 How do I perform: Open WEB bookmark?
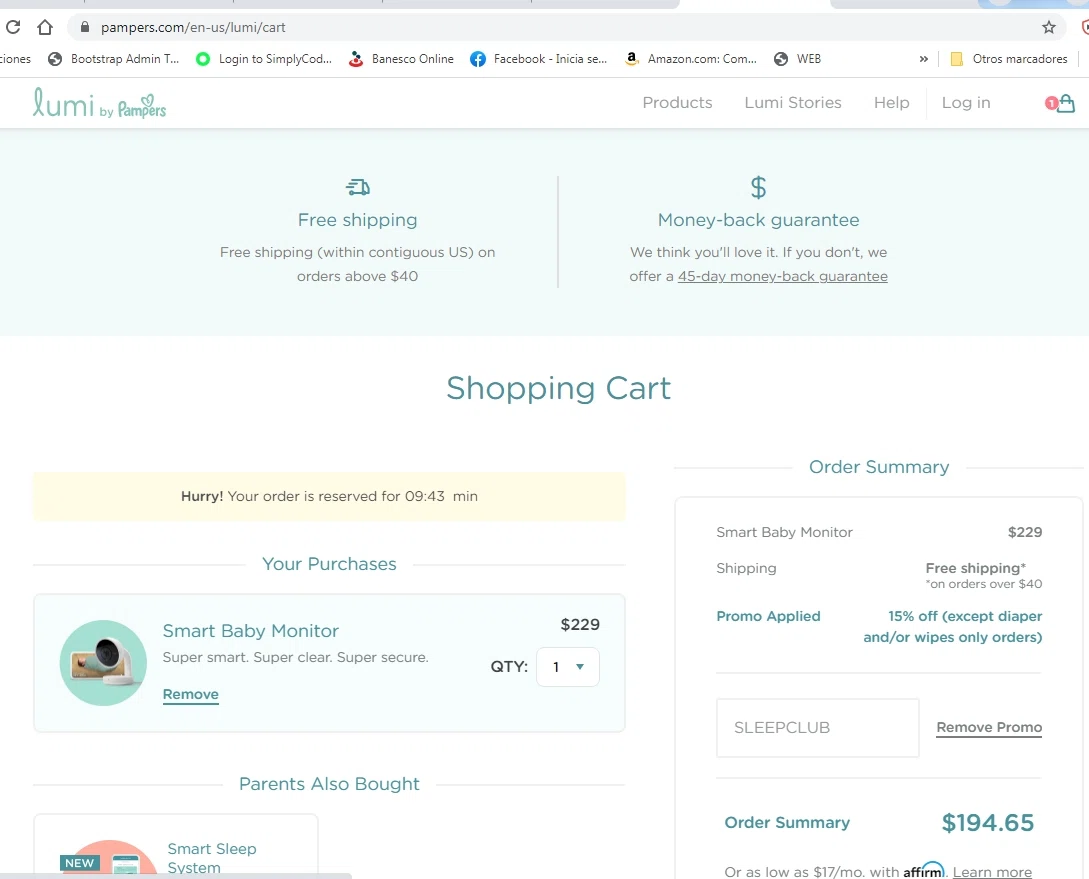point(797,59)
